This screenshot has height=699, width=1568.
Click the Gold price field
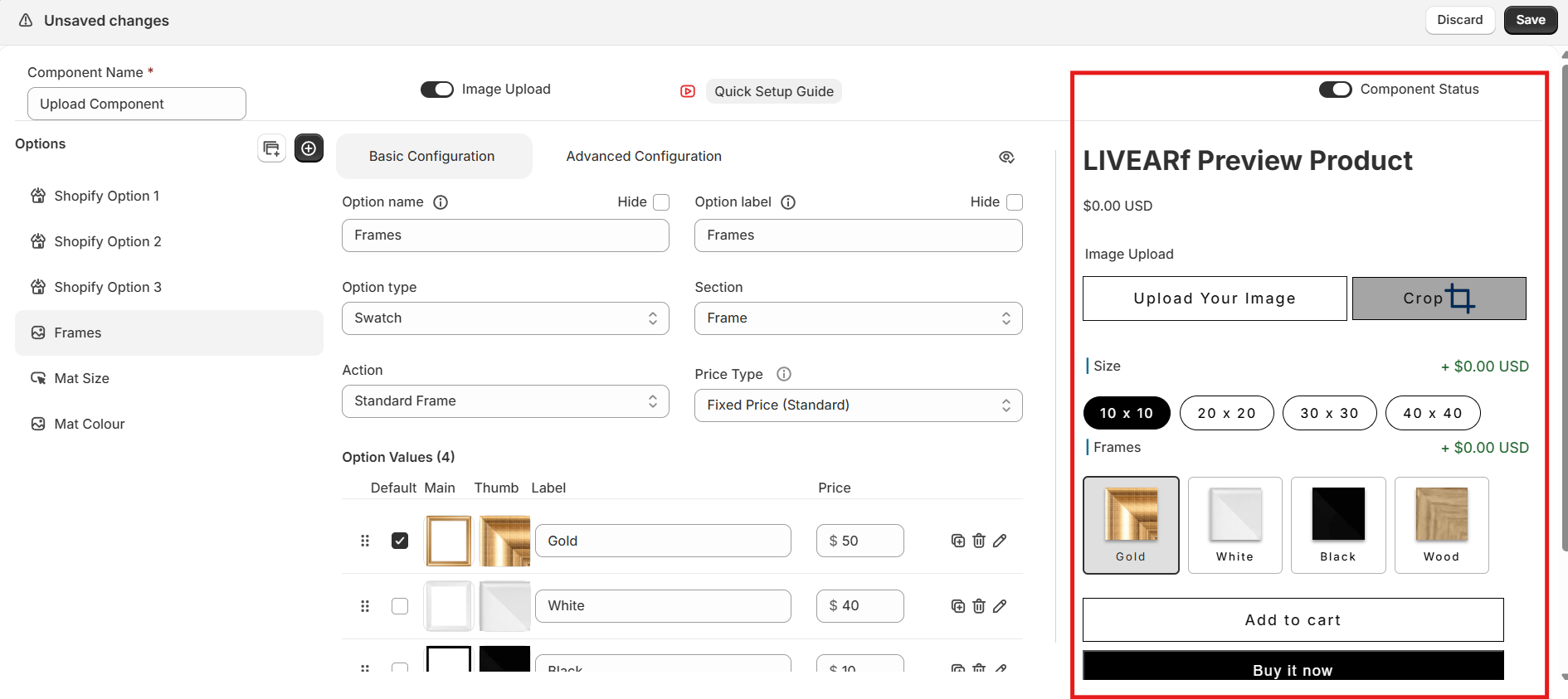pos(860,541)
